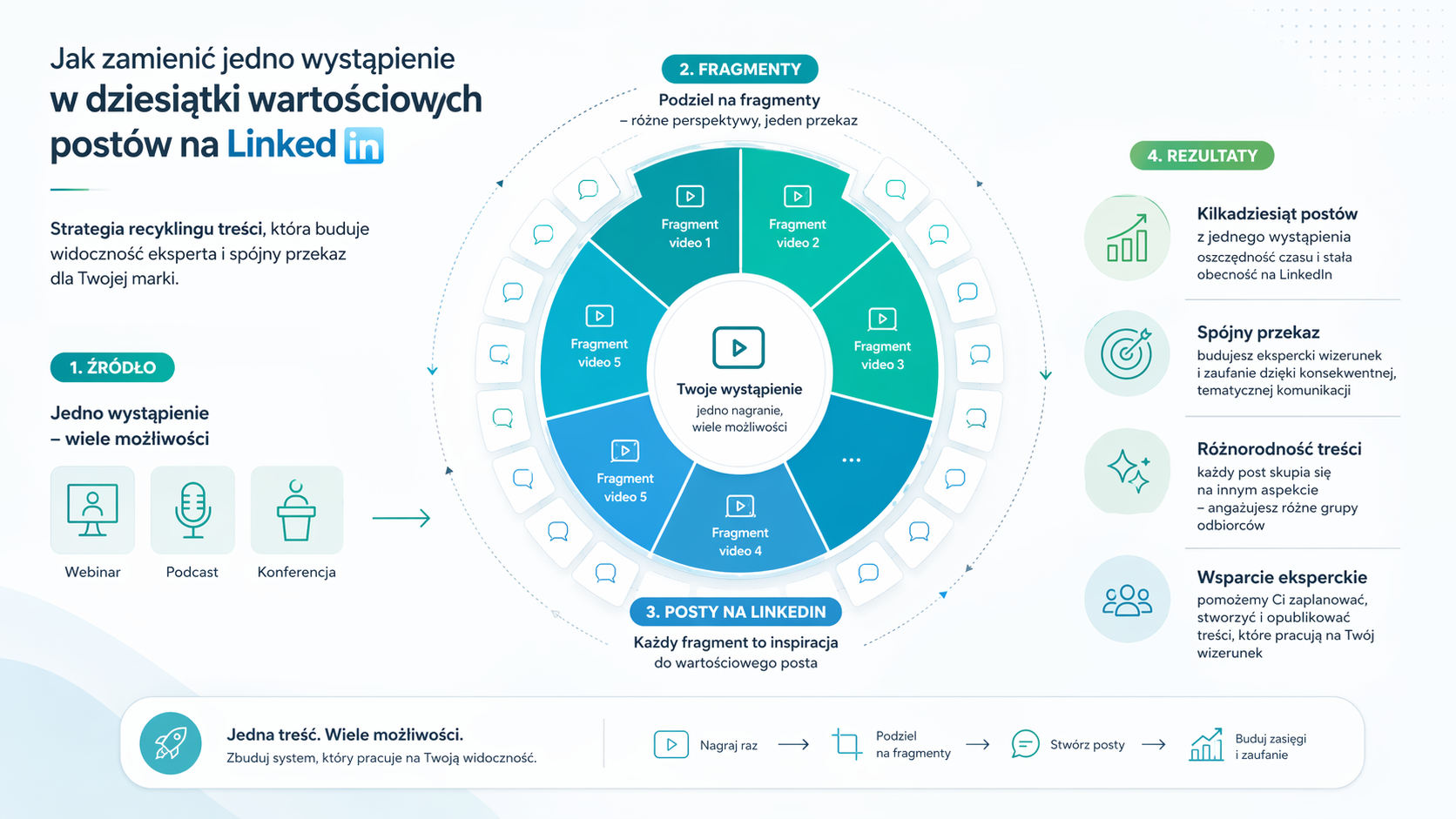Screen dimensions: 1456x819
Task: Click the growth chart icon beside Kilkadziesiąt postów
Action: tap(1127, 238)
